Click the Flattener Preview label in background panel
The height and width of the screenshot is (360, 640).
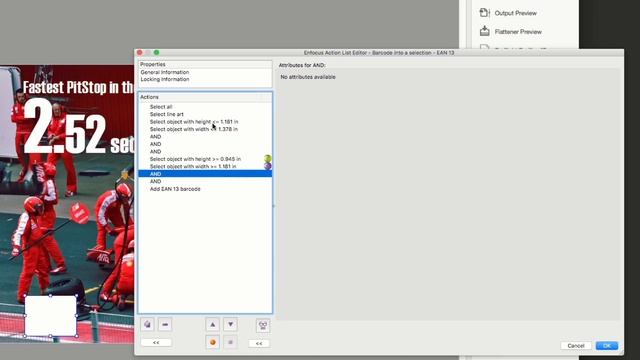tap(518, 31)
